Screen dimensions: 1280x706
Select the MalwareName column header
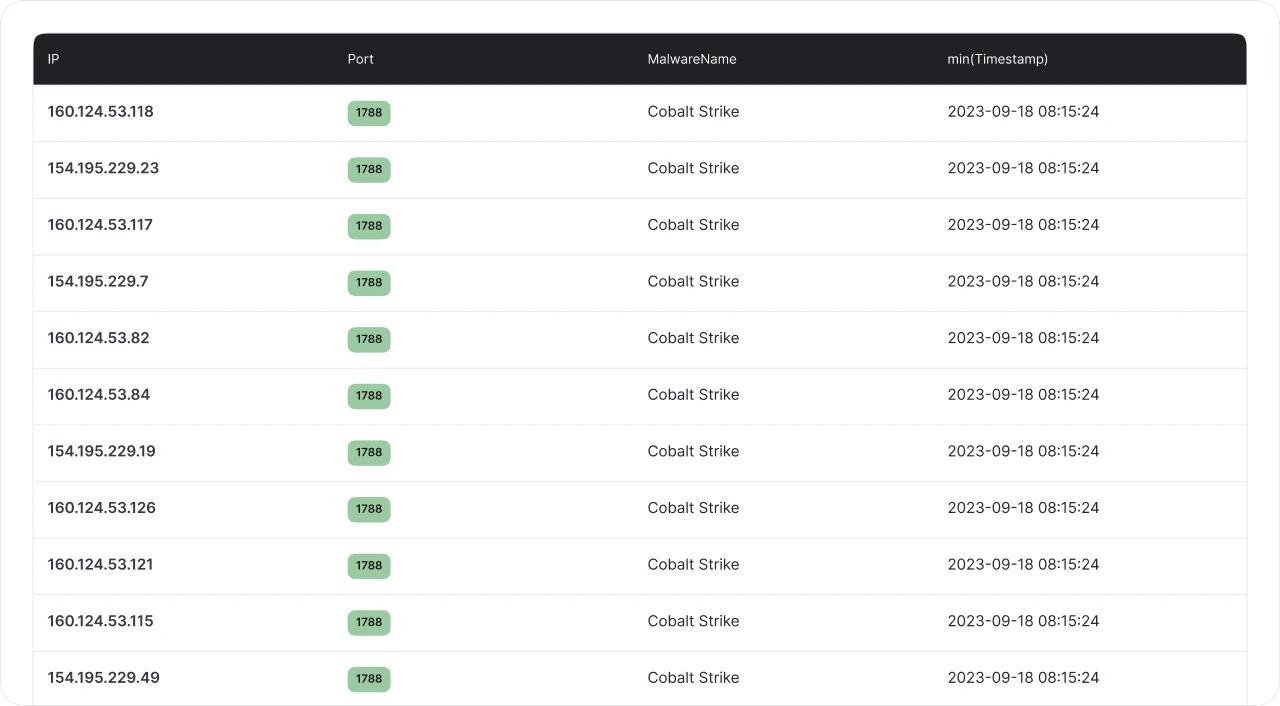tap(692, 59)
